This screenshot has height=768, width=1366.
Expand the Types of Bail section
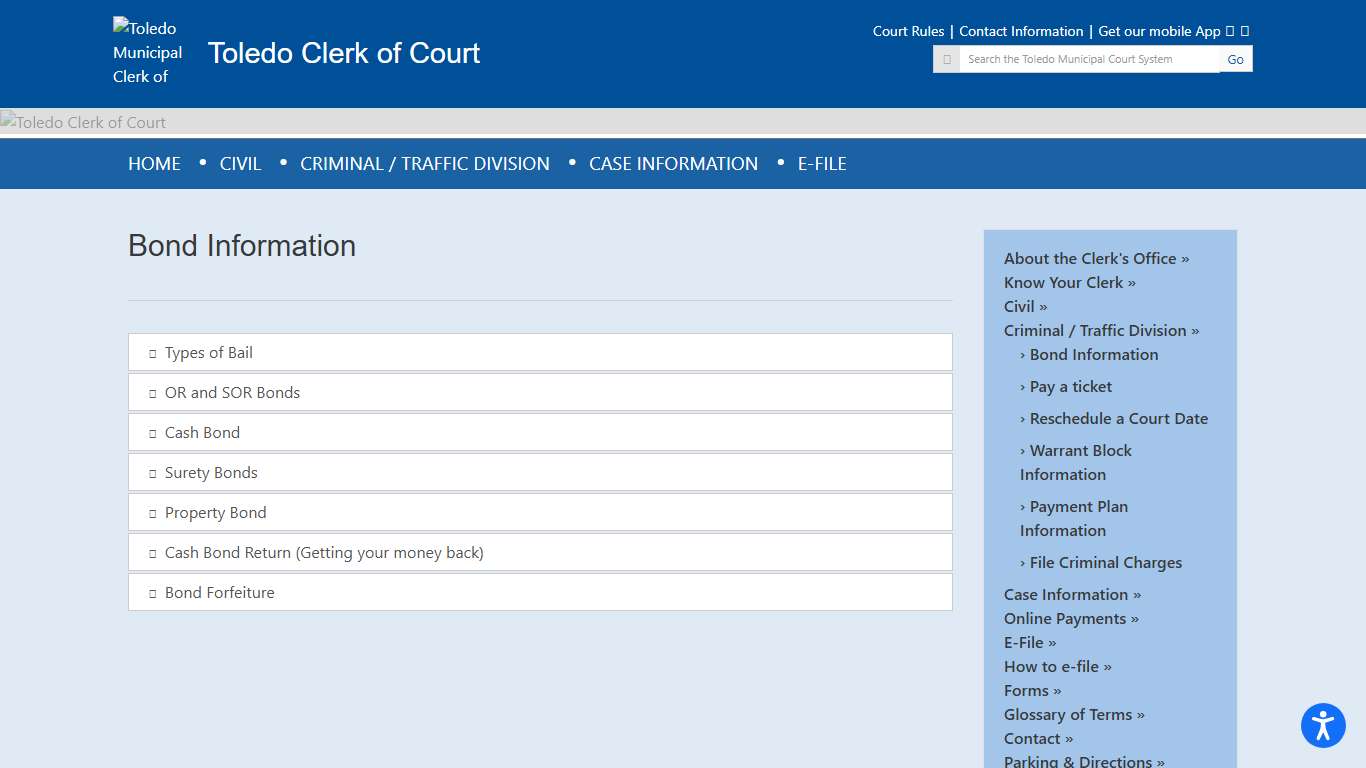(x=540, y=353)
